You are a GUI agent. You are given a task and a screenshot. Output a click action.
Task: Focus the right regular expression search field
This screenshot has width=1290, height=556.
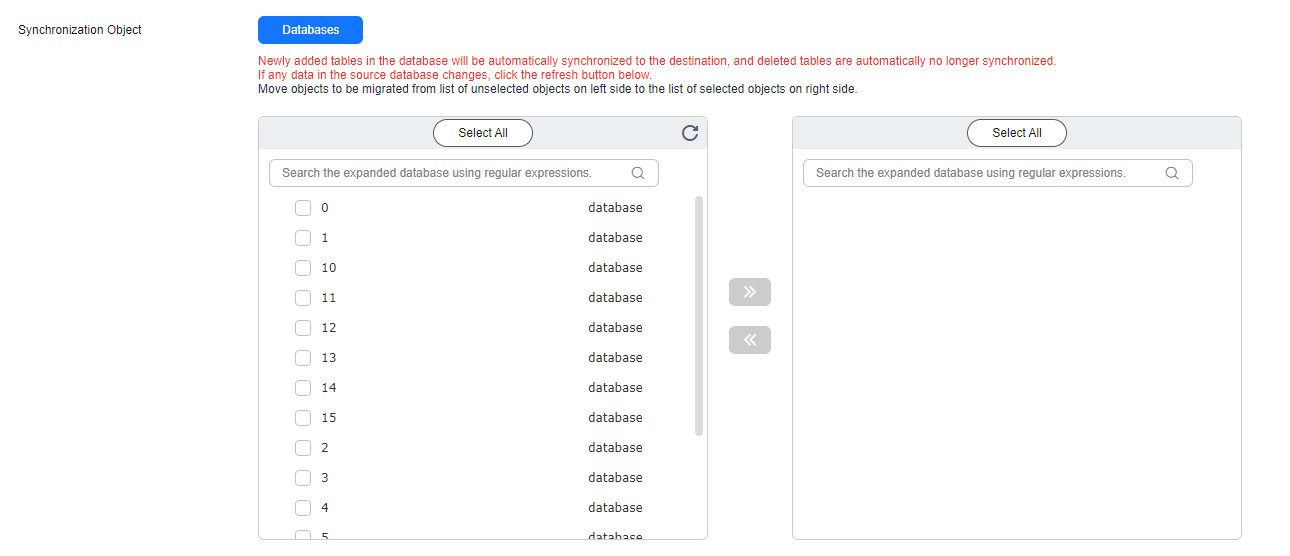click(998, 173)
